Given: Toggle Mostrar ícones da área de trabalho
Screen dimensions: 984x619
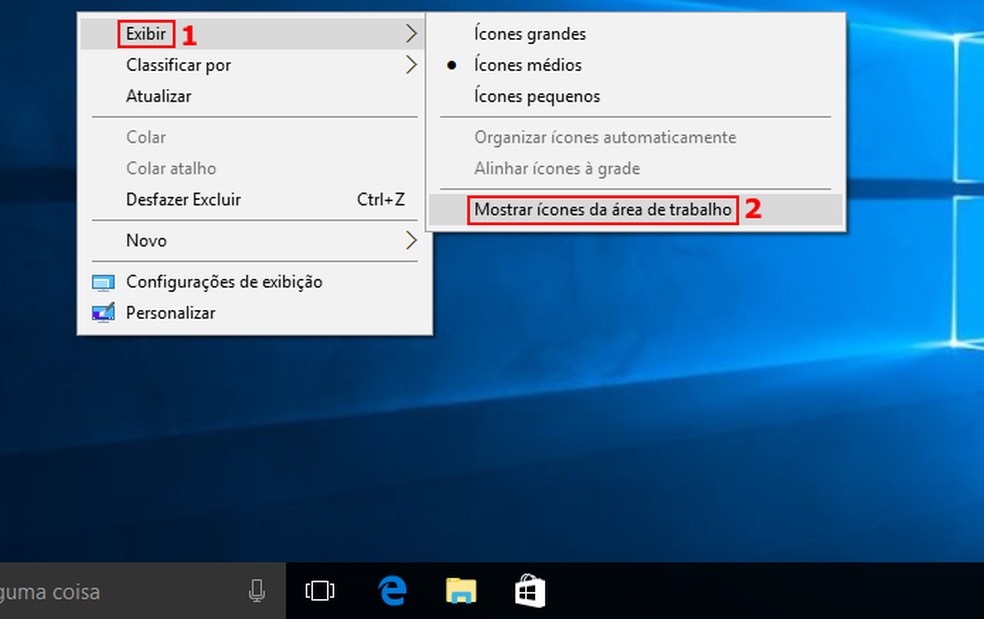Looking at the screenshot, I should pos(636,210).
